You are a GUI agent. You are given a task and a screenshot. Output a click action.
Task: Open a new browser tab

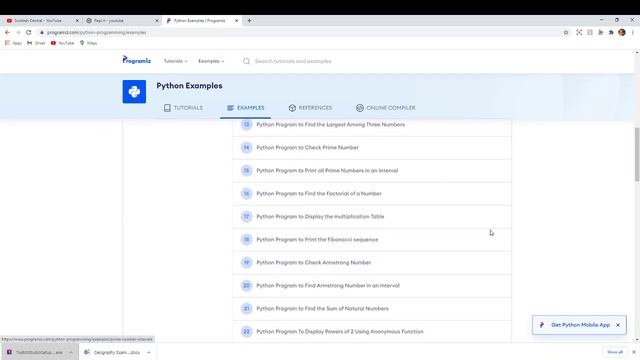pyautogui.click(x=249, y=20)
